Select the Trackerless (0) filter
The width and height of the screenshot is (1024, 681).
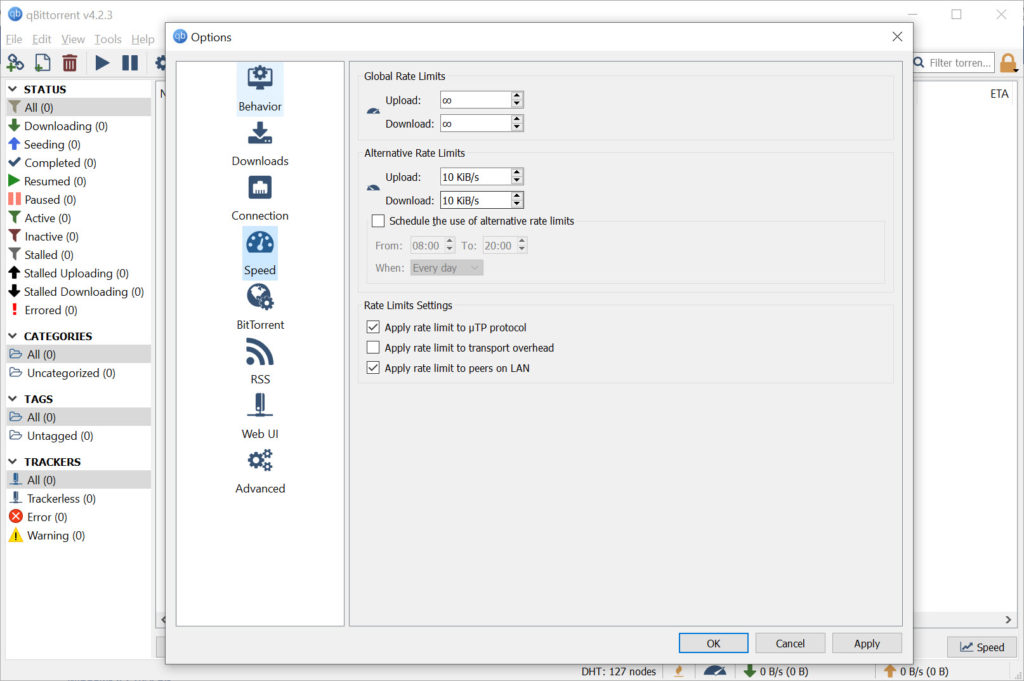(x=52, y=499)
